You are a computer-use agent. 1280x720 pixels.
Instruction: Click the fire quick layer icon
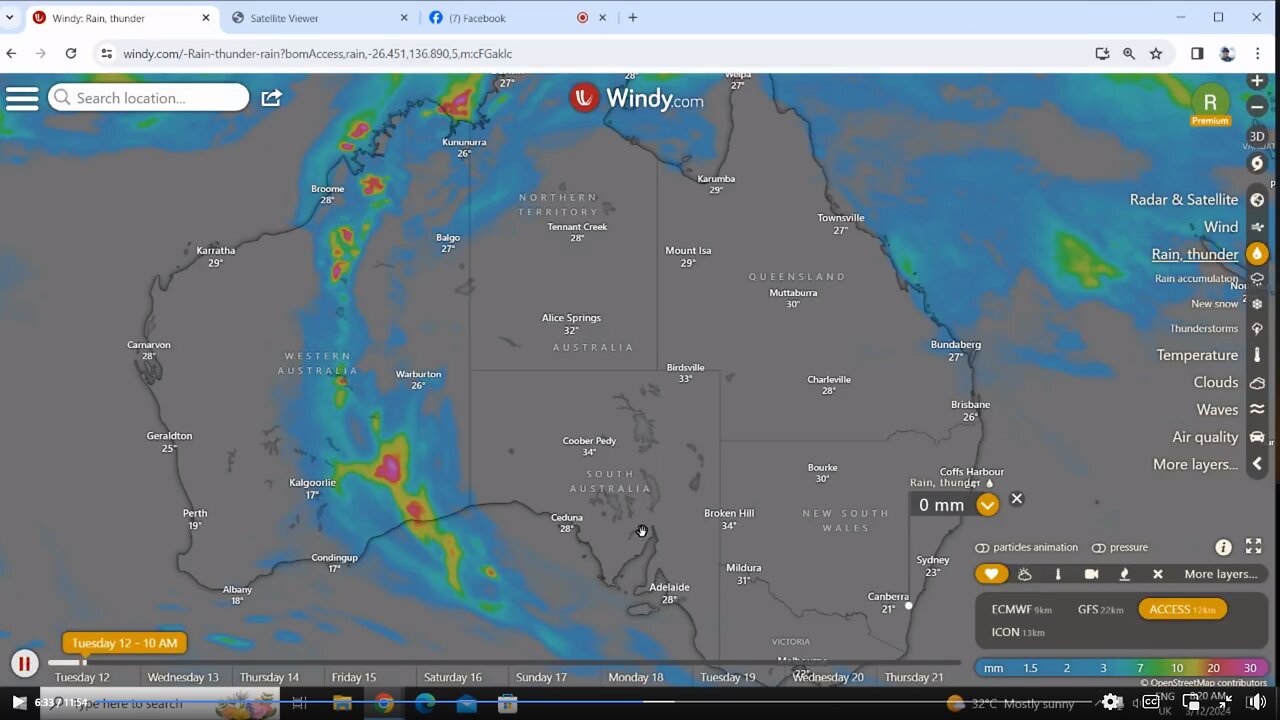click(x=1124, y=574)
